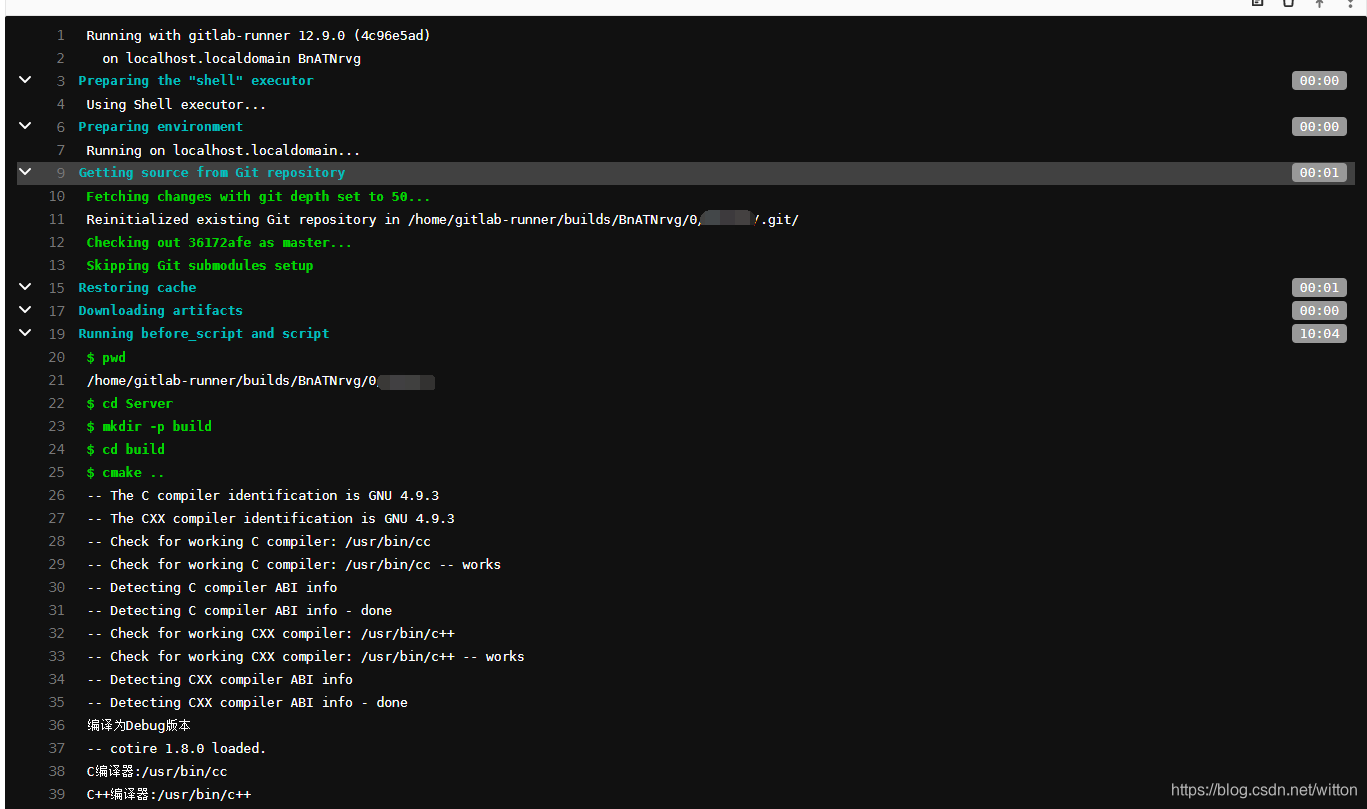The width and height of the screenshot is (1367, 809).
Task: Click the '$ cd Server' command line
Action: tap(130, 404)
